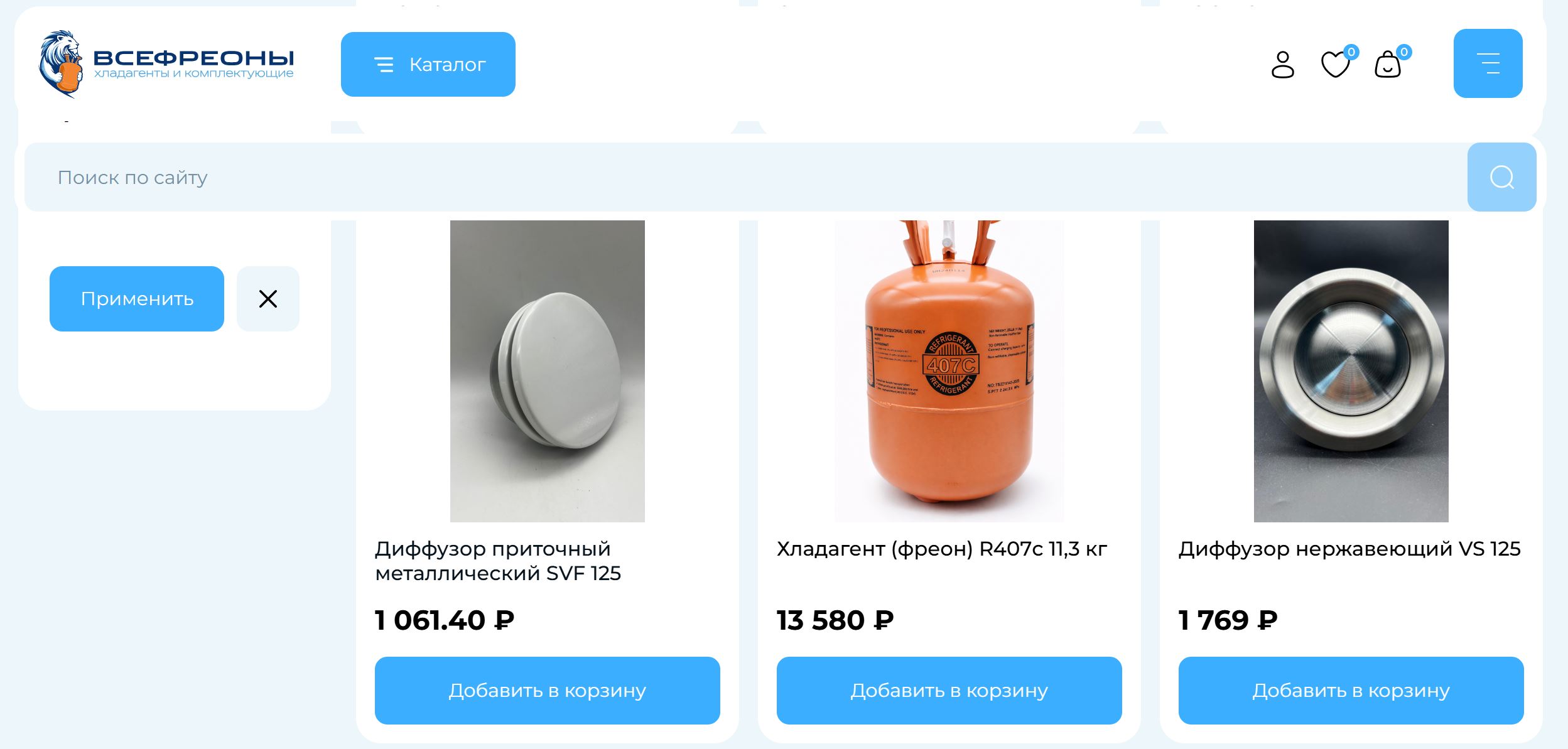1568x749 pixels.
Task: Open the favorites heart icon
Action: pos(1336,64)
